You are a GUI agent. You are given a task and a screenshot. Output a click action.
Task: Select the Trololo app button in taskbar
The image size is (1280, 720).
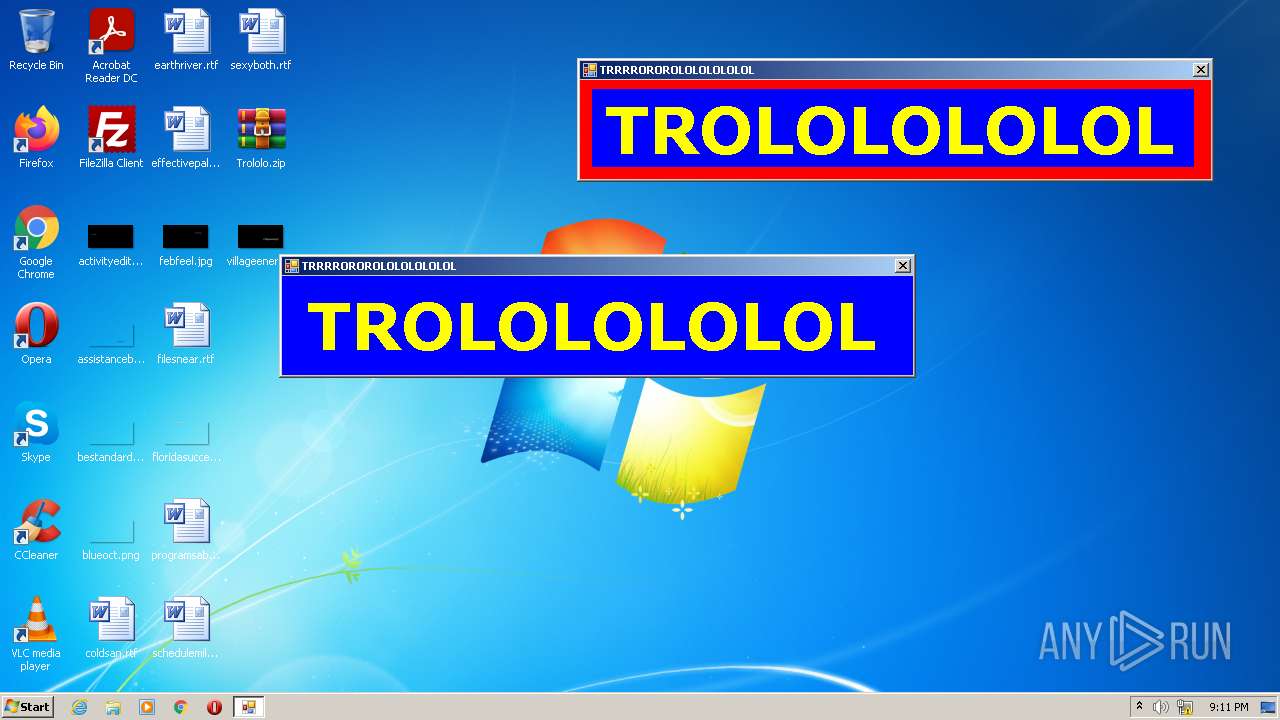point(248,707)
